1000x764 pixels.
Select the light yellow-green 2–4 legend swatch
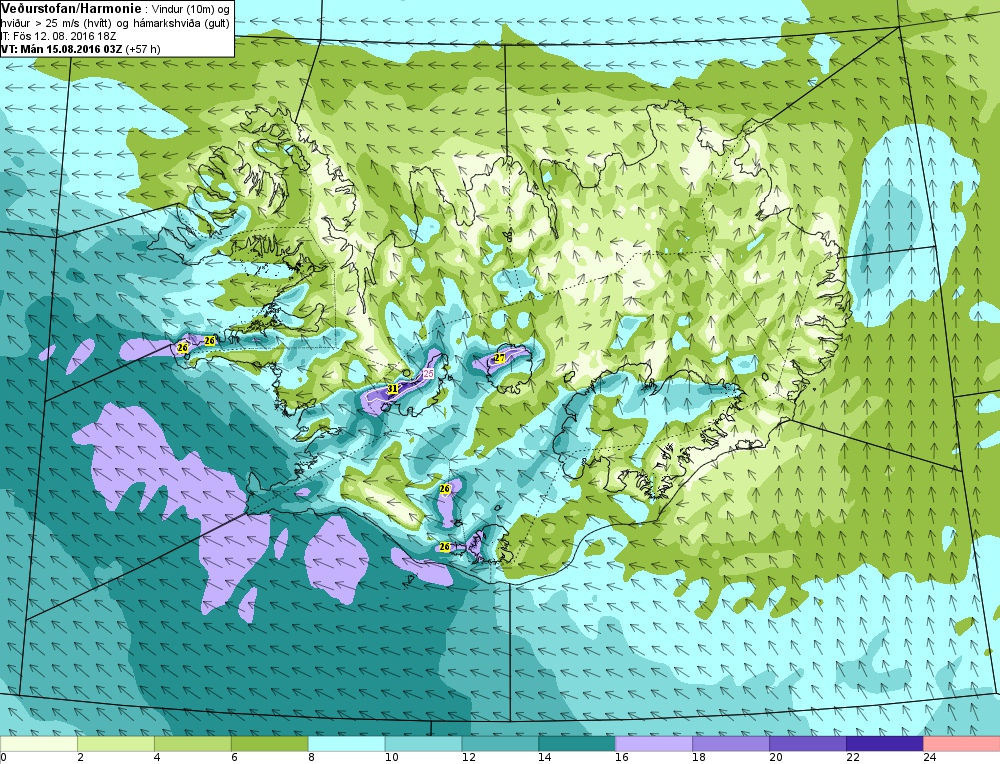point(115,744)
